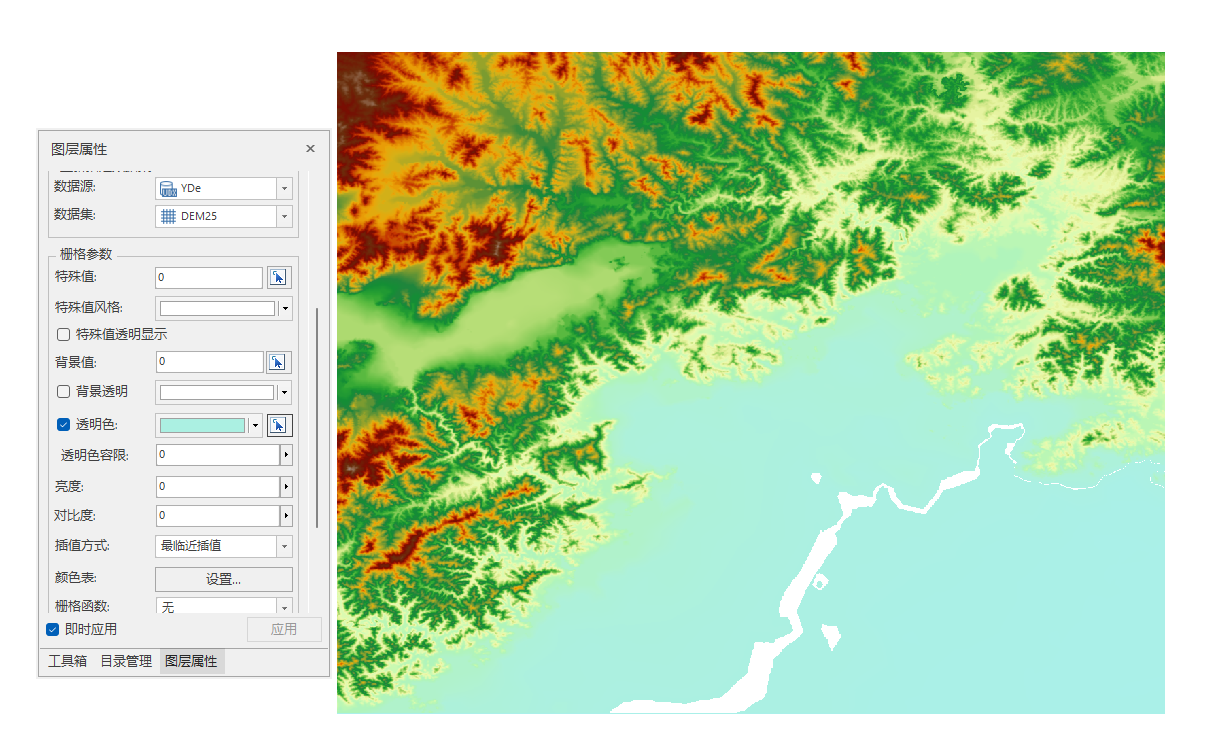Expand the 插值方式 dropdown
Screen dimensions: 1211x751
[x=284, y=546]
